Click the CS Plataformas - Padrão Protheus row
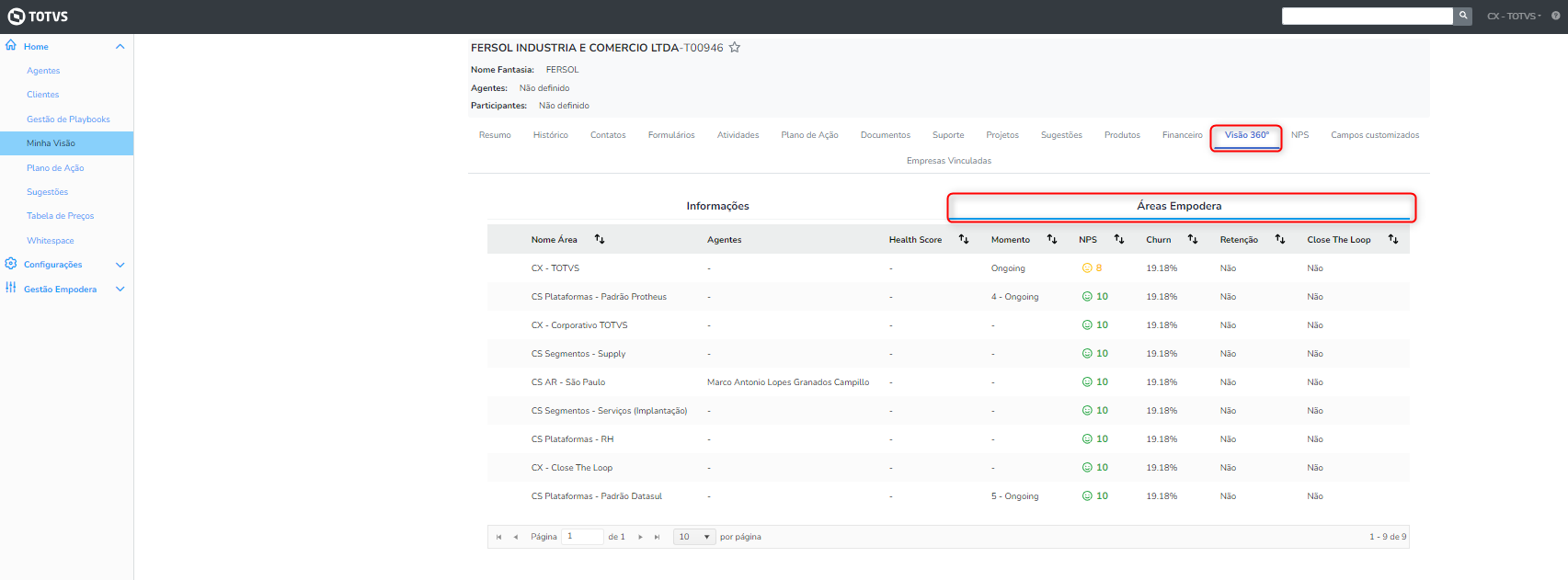1568x580 pixels. click(948, 297)
